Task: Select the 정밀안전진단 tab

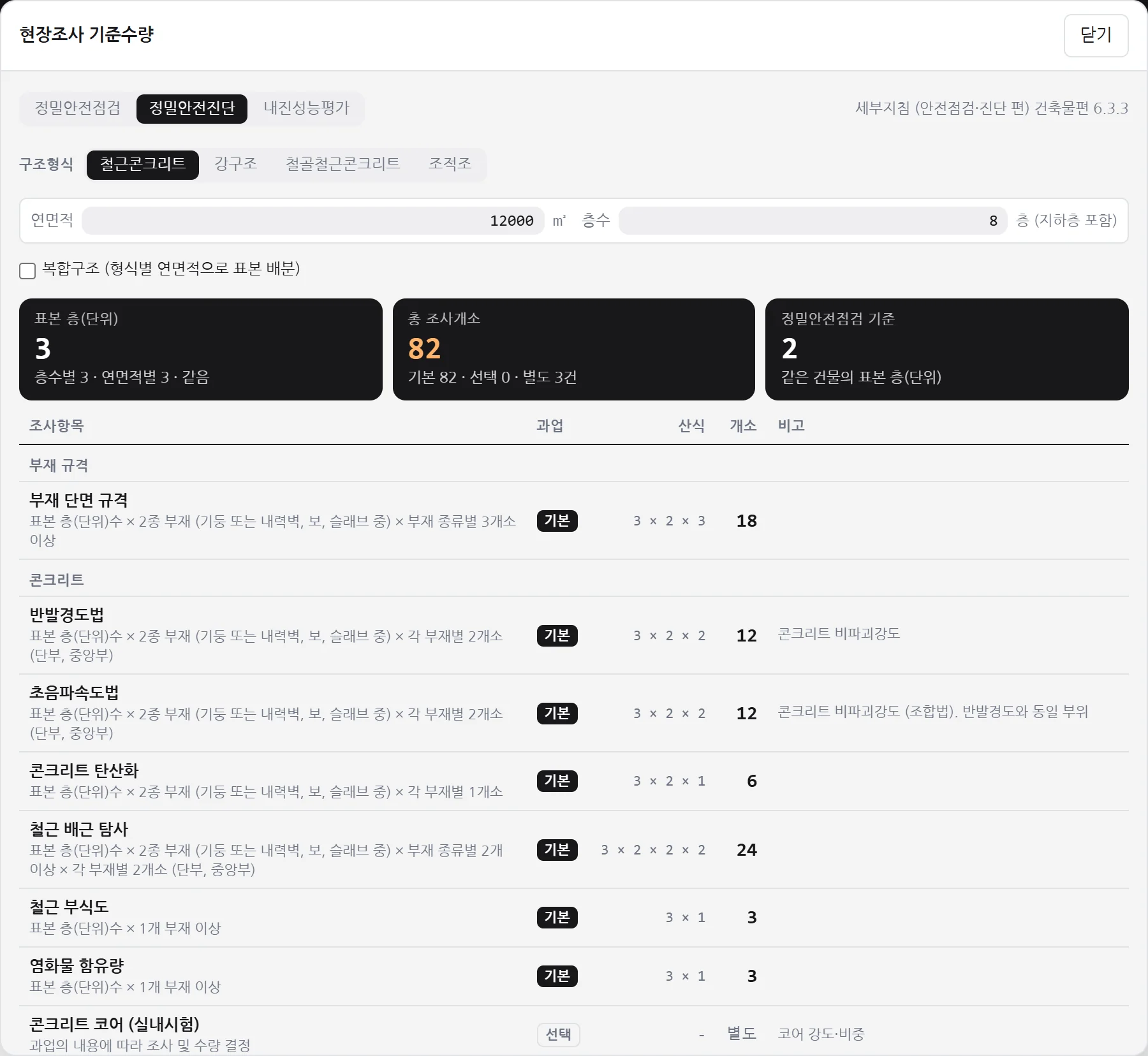Action: (192, 108)
